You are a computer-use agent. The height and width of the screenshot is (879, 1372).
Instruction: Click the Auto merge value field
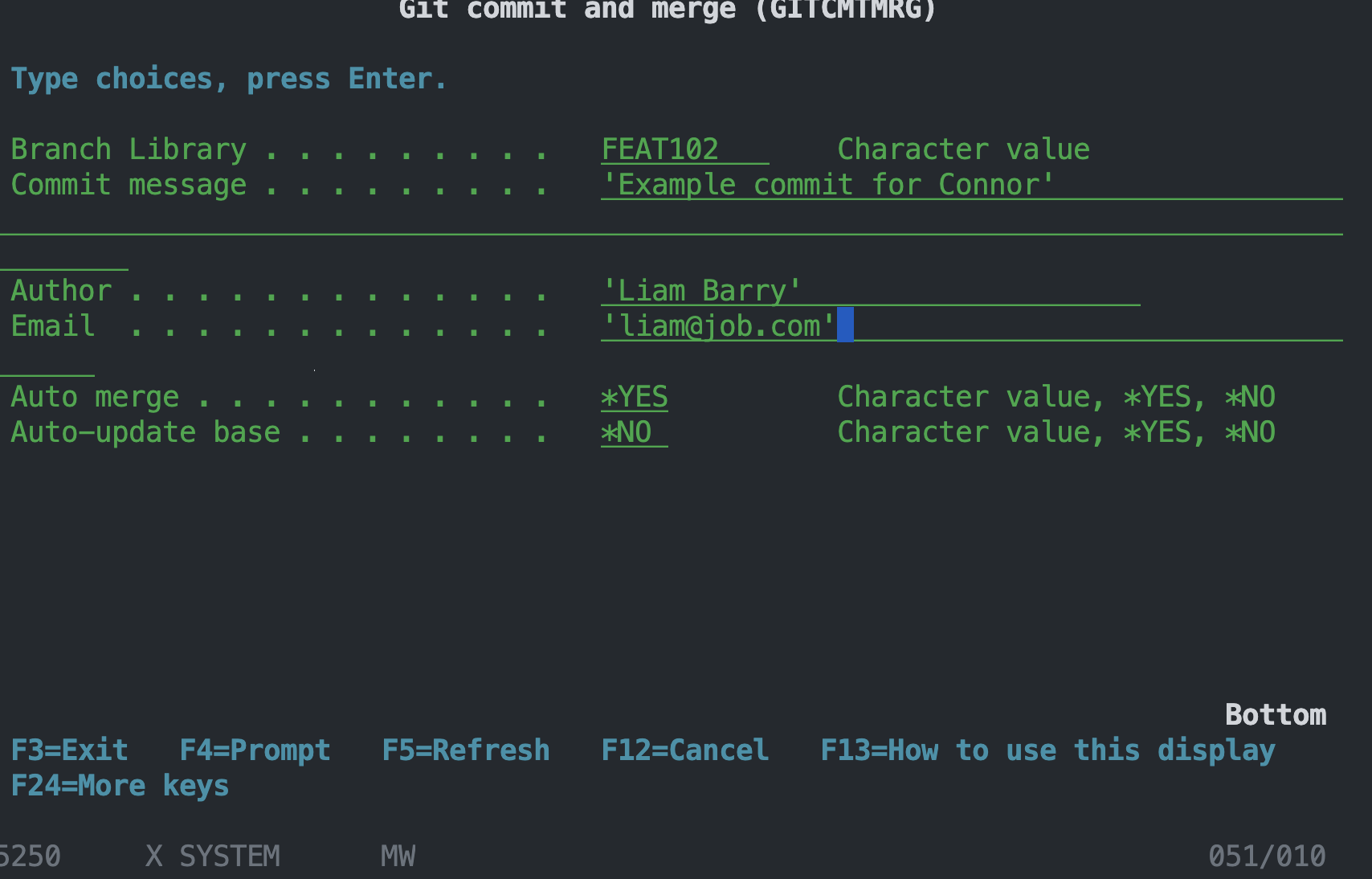(x=634, y=396)
